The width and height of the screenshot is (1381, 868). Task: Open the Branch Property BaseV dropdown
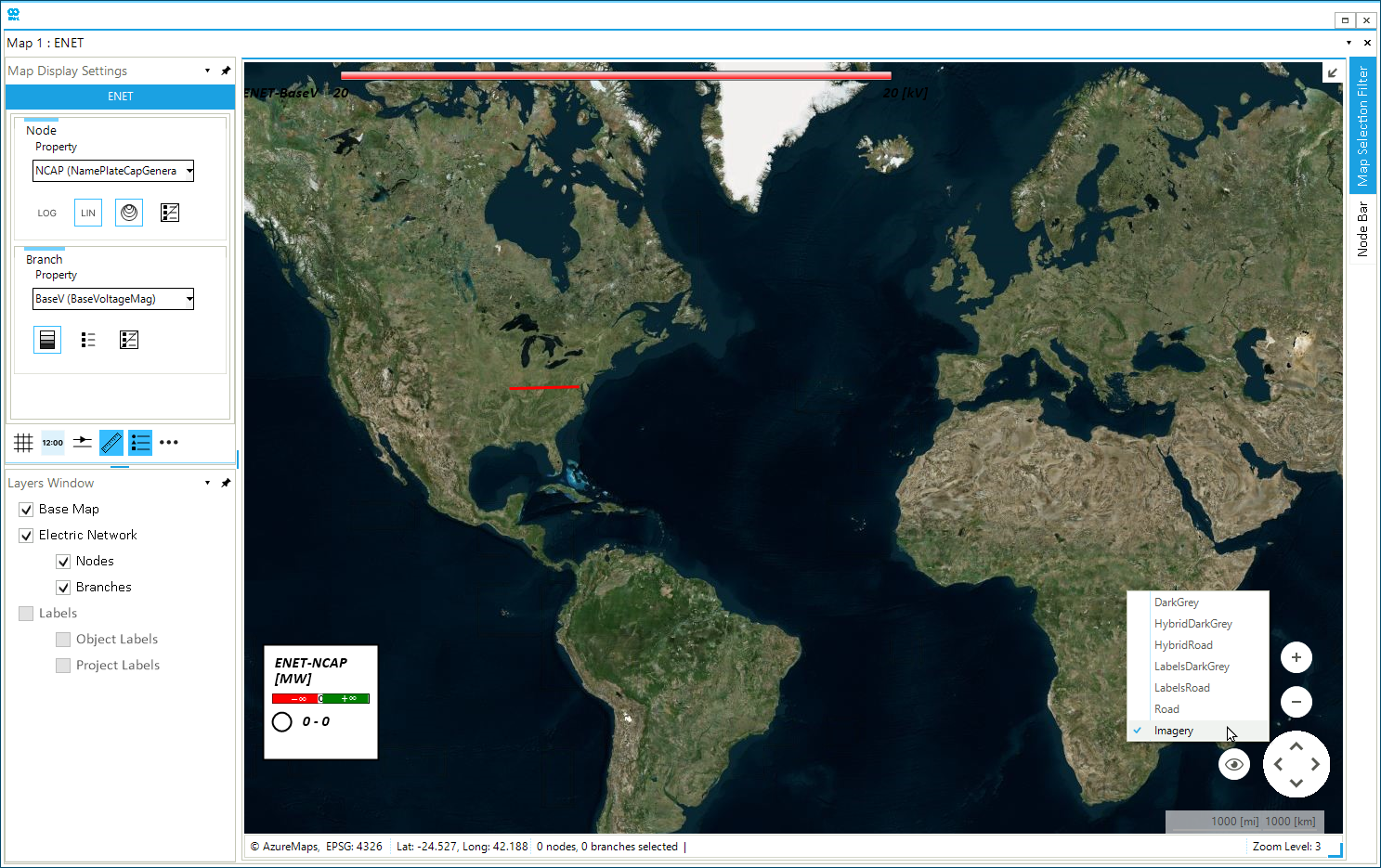coord(113,299)
